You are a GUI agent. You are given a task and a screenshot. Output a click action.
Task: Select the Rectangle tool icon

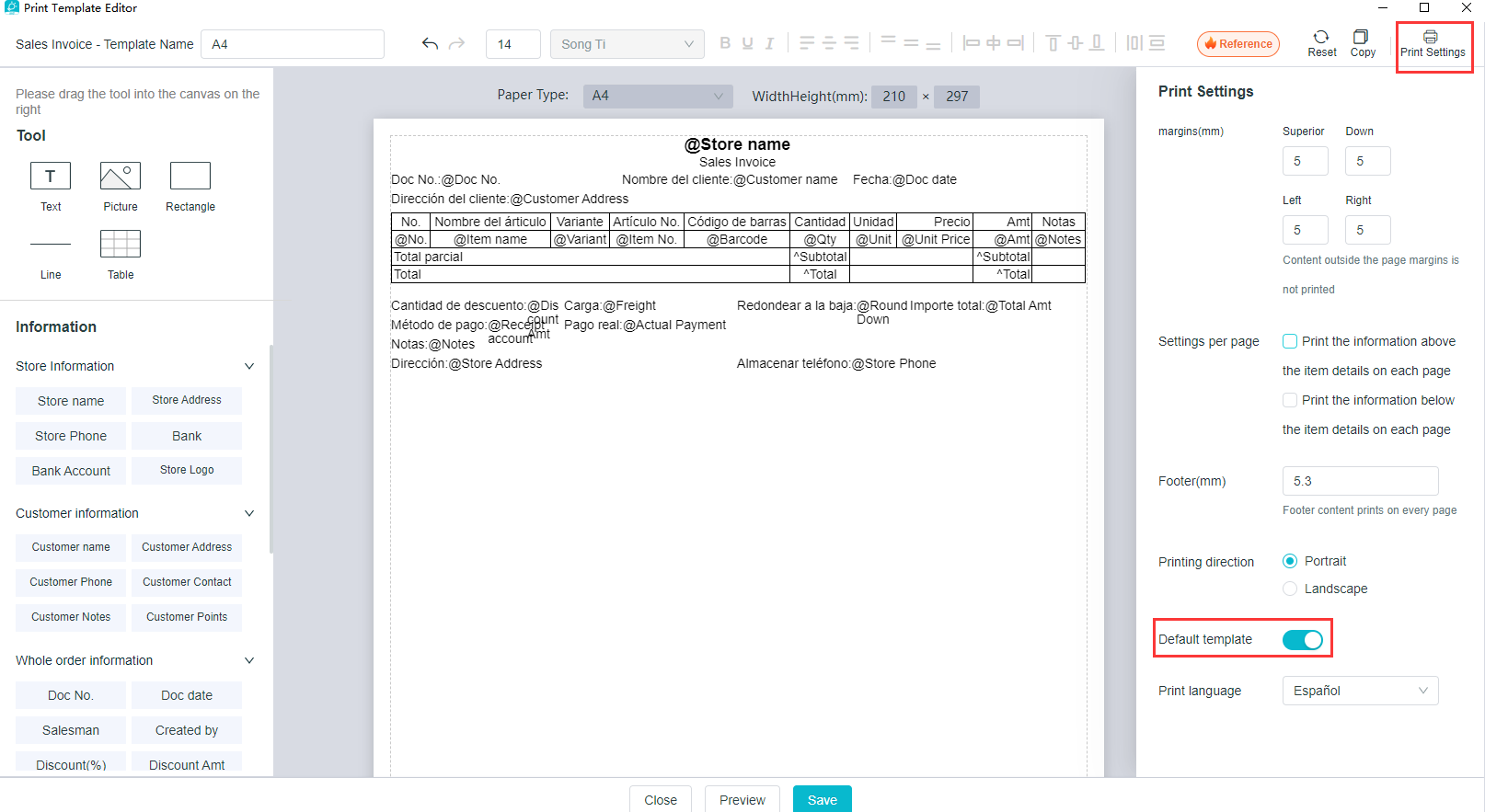click(190, 176)
